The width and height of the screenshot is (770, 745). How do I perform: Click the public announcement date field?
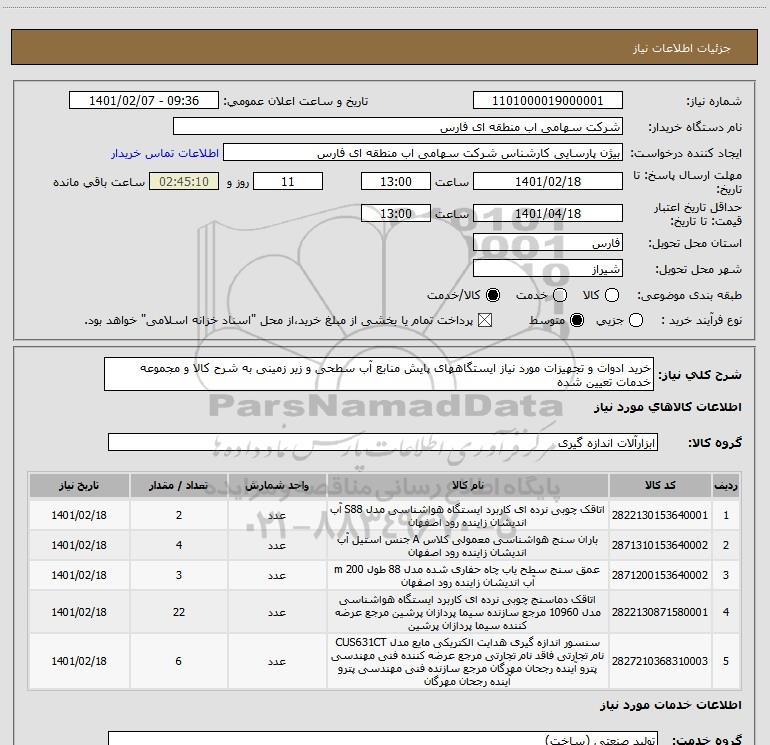point(144,101)
